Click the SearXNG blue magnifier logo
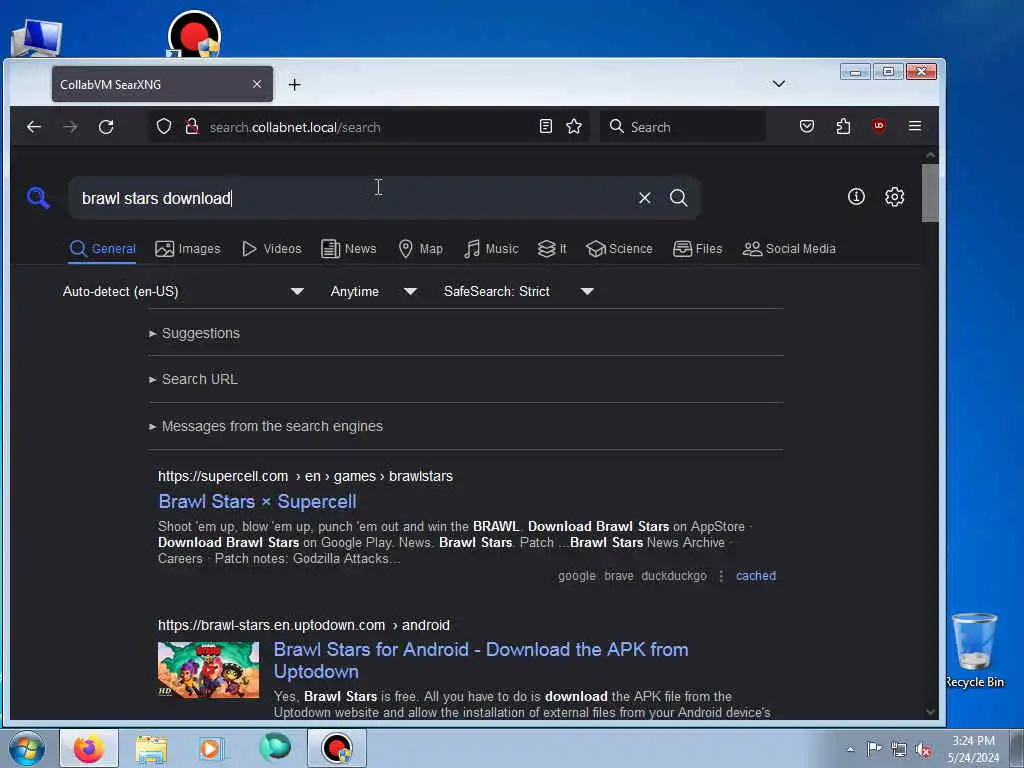 38,197
